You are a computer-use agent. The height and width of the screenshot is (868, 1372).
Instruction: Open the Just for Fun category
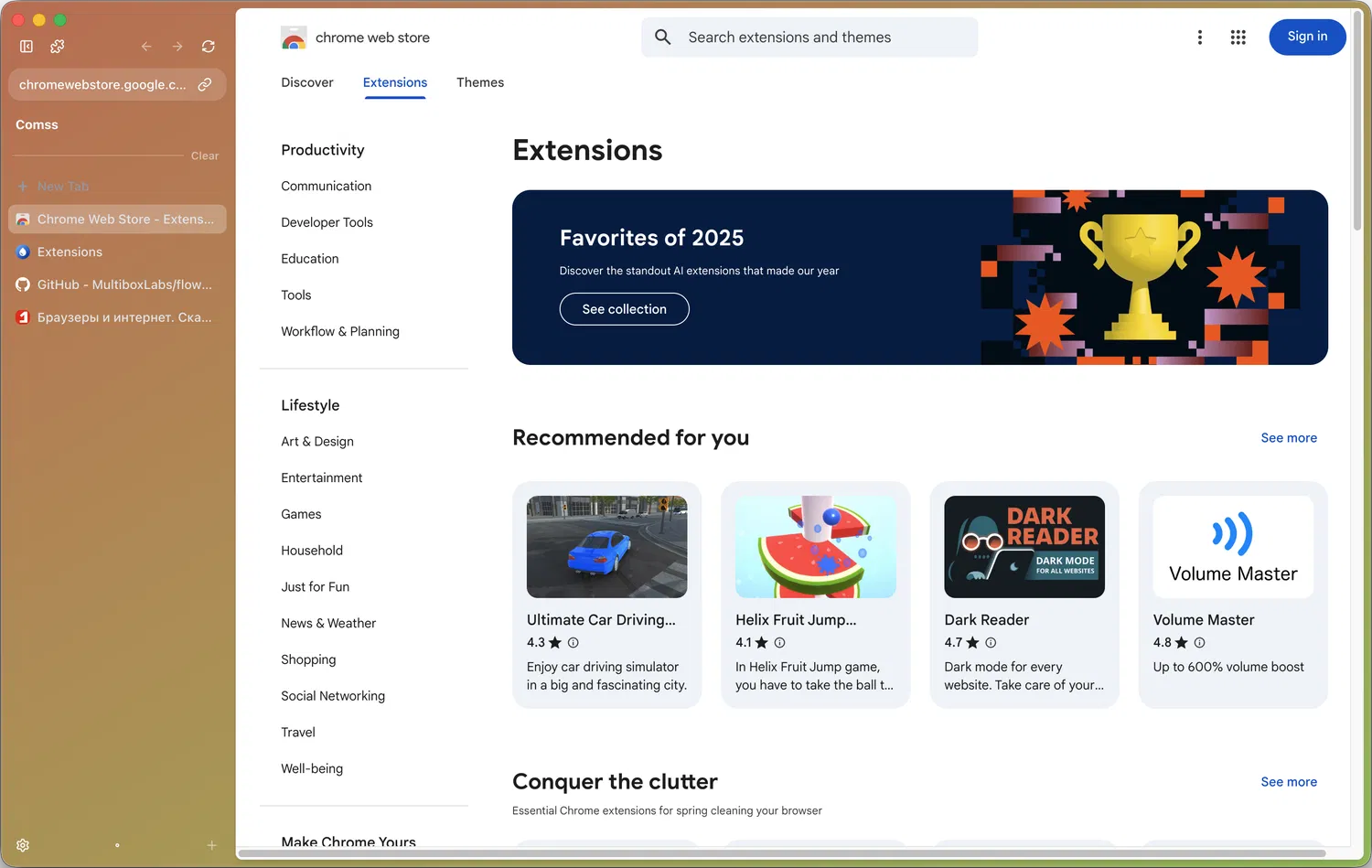[316, 587]
